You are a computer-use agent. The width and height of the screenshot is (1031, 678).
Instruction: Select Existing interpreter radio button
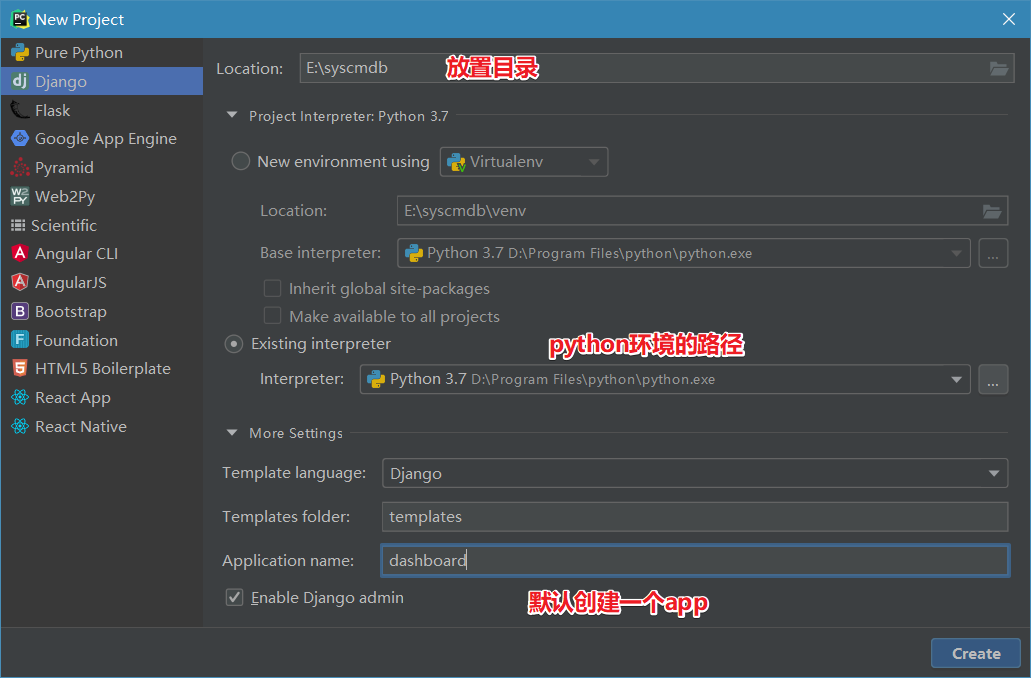coord(233,344)
